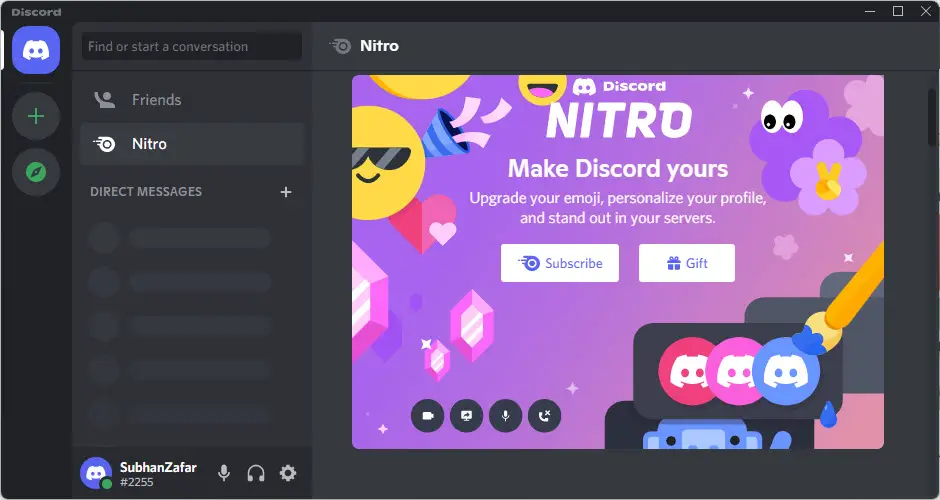
Task: Open the Discord home button
Action: pyautogui.click(x=36, y=50)
